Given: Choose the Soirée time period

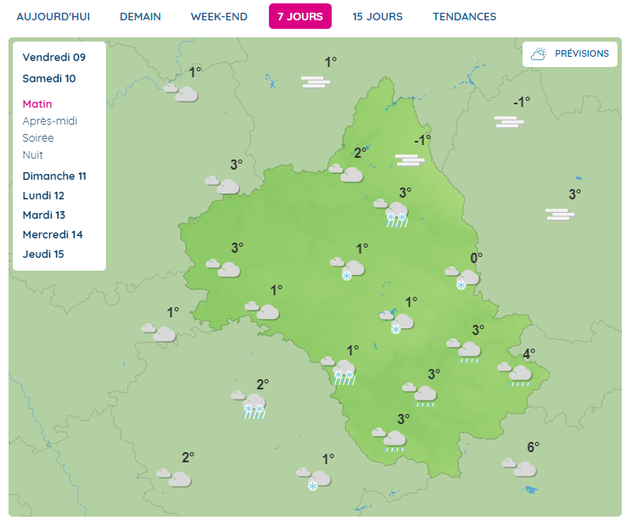Looking at the screenshot, I should point(38,138).
